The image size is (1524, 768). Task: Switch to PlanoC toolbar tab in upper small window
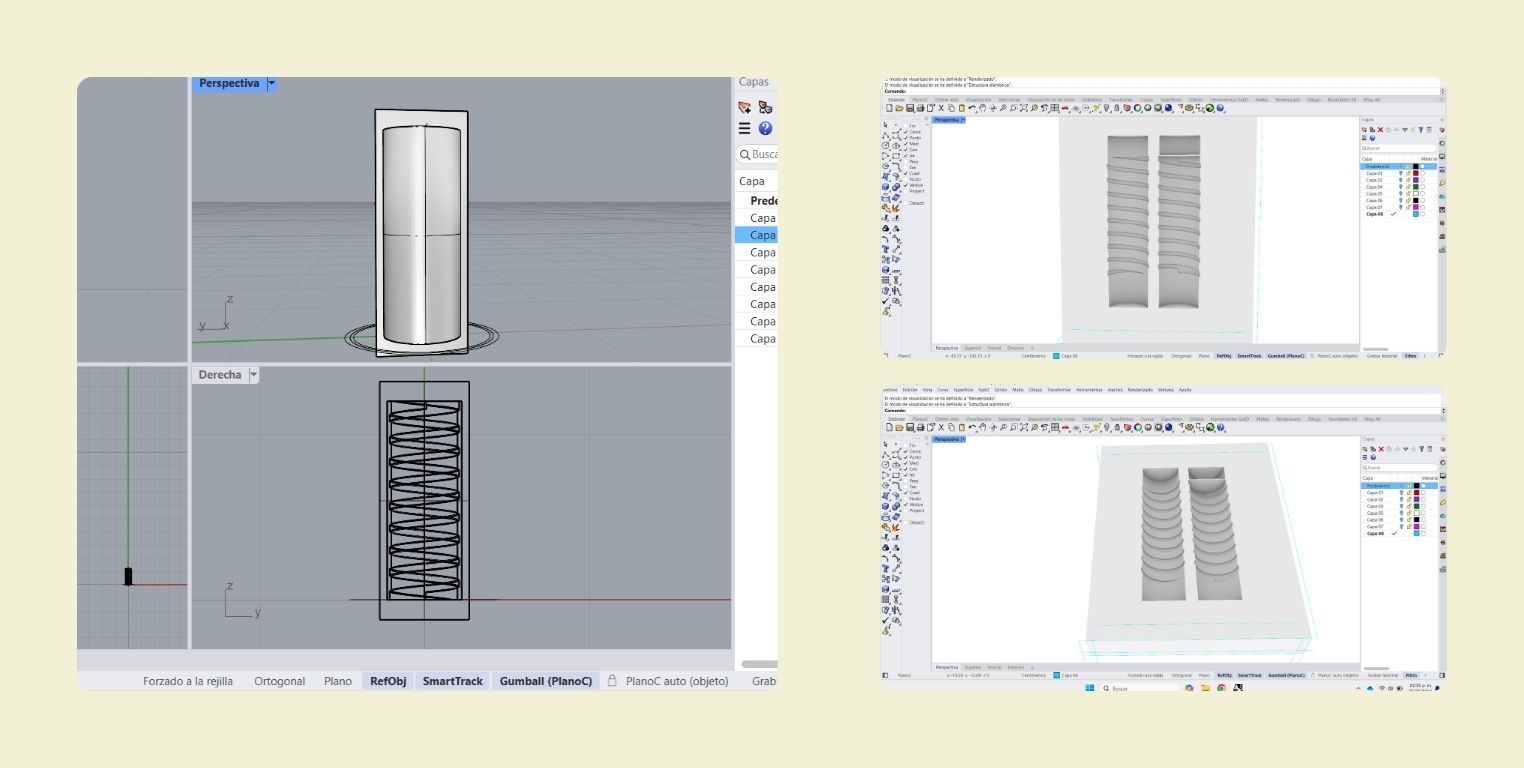(x=920, y=100)
